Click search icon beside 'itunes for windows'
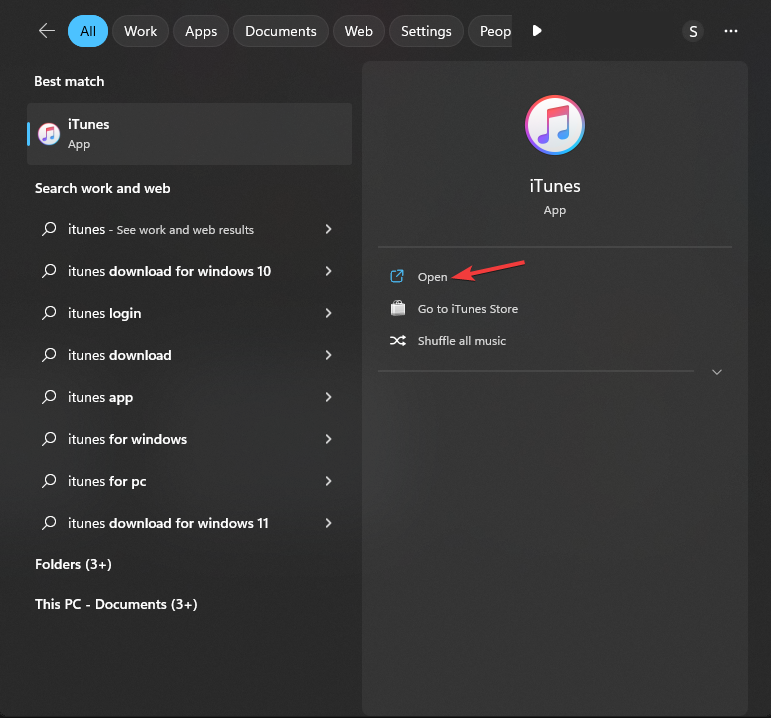The image size is (771, 718). tap(49, 439)
